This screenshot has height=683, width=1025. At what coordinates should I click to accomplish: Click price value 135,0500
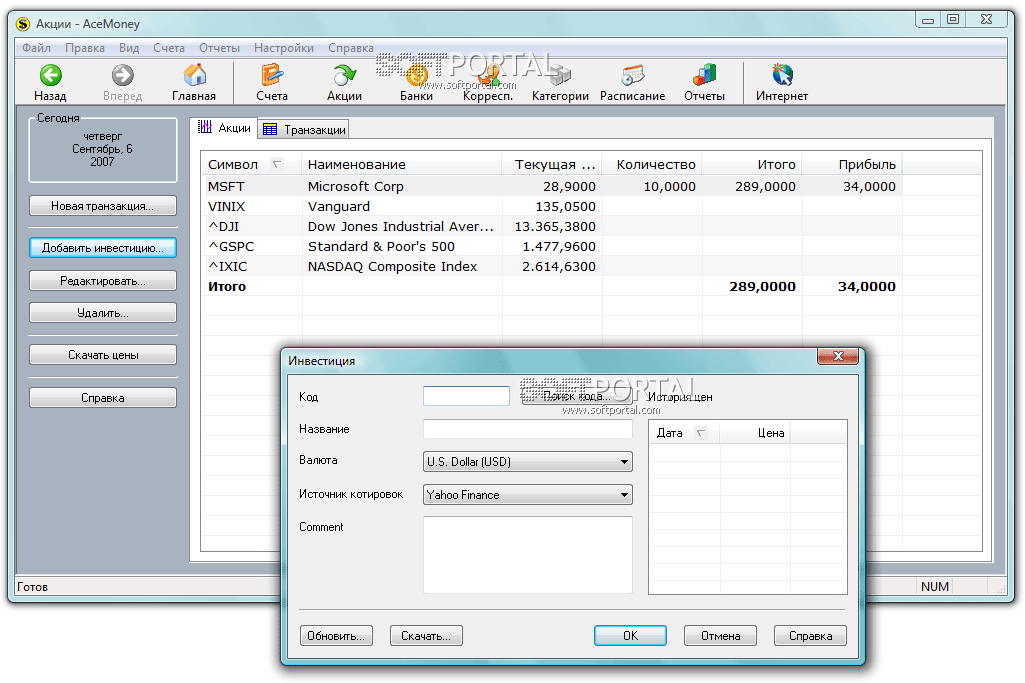coord(565,207)
